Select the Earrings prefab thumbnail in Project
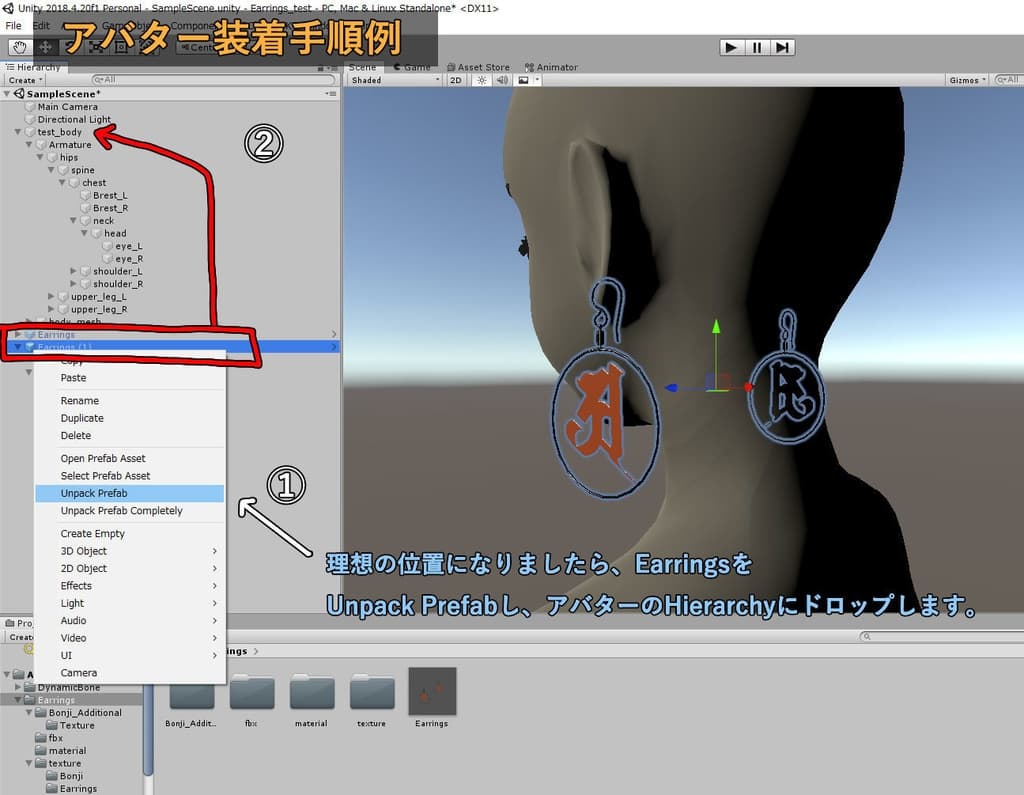The width and height of the screenshot is (1024, 795). click(431, 692)
